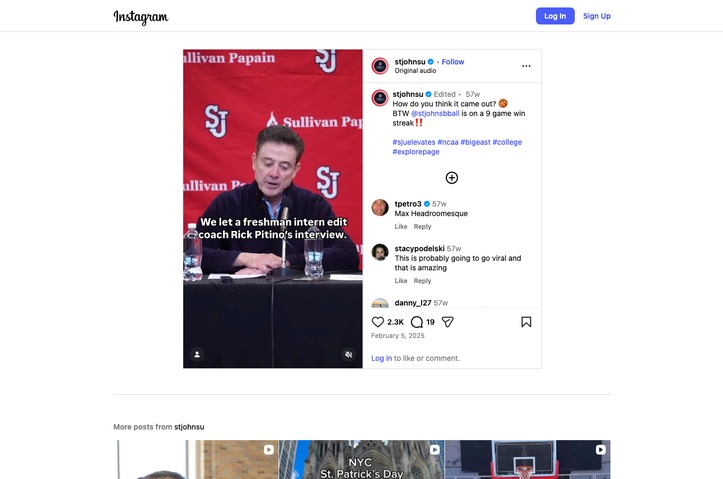The image size is (723, 479).
Task: Open stjohnsu link in More posts heading
Action: (x=189, y=427)
